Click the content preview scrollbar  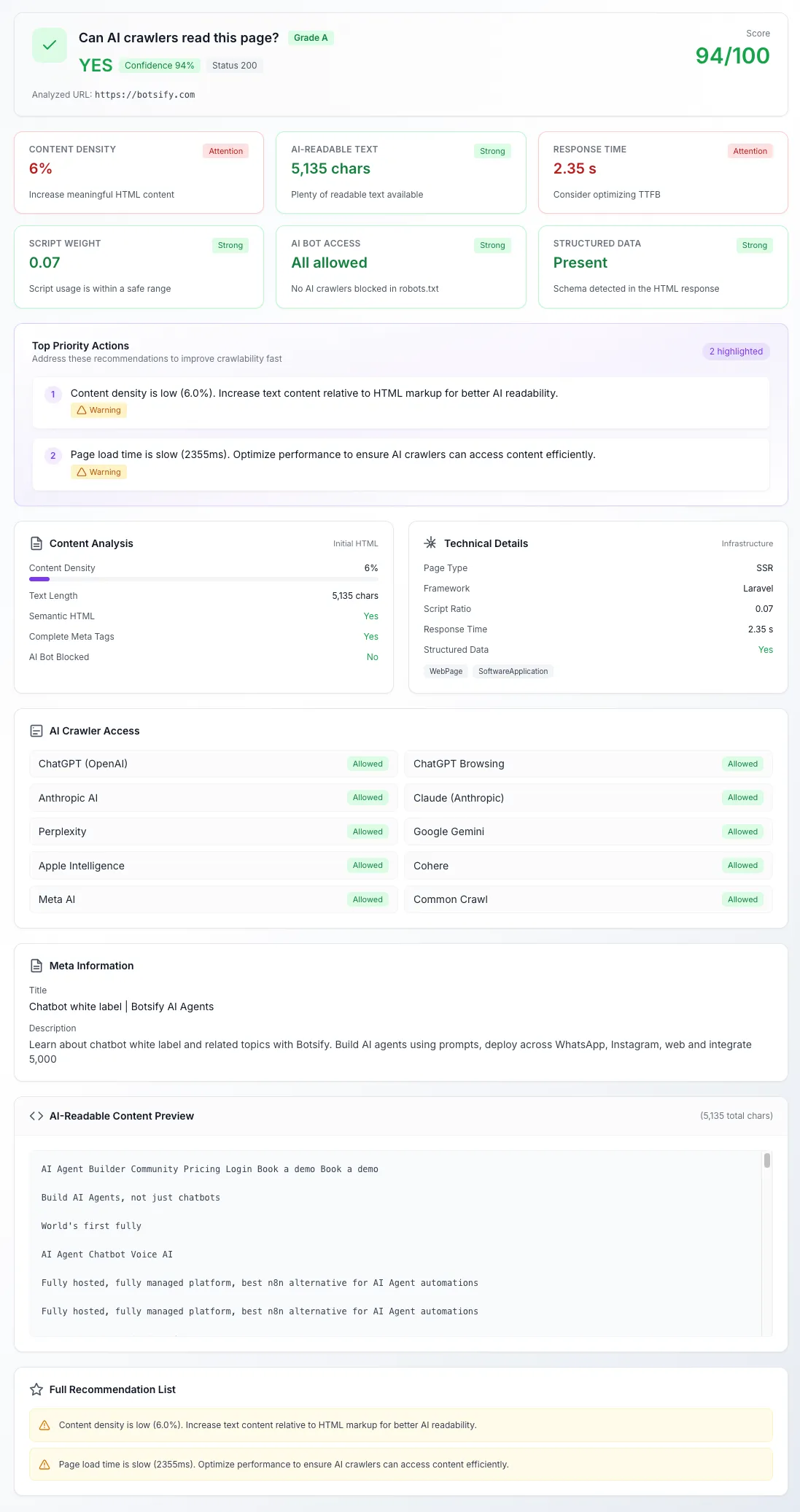(766, 1160)
